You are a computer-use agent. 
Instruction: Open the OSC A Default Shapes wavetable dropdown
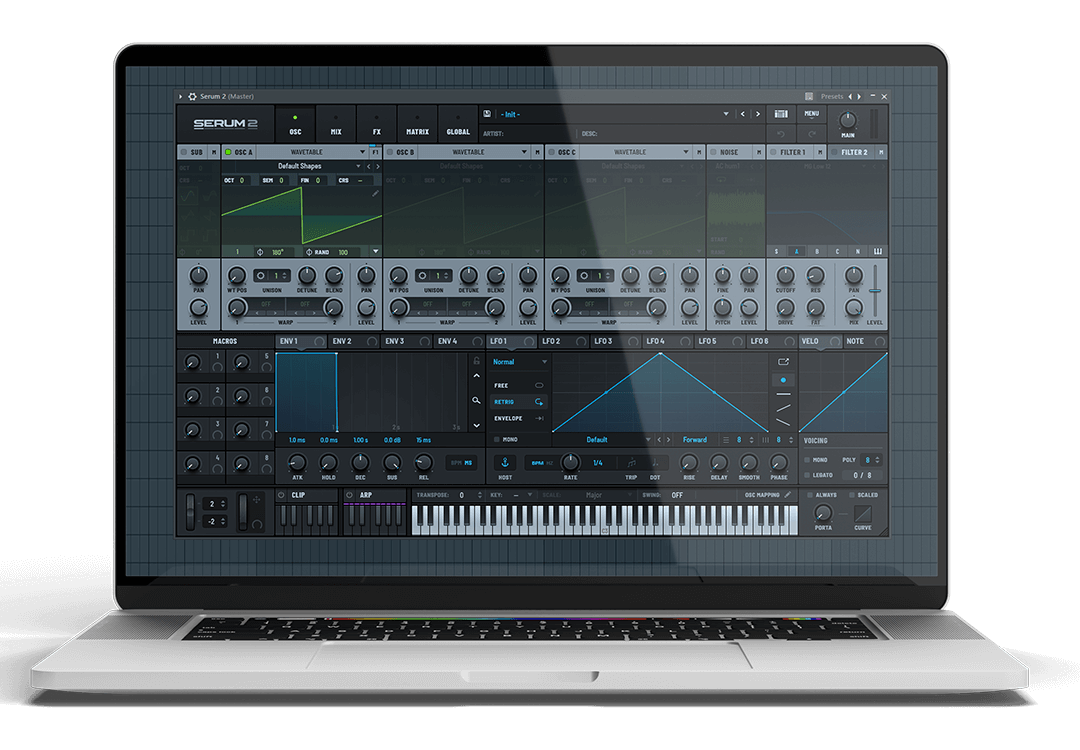pyautogui.click(x=359, y=166)
